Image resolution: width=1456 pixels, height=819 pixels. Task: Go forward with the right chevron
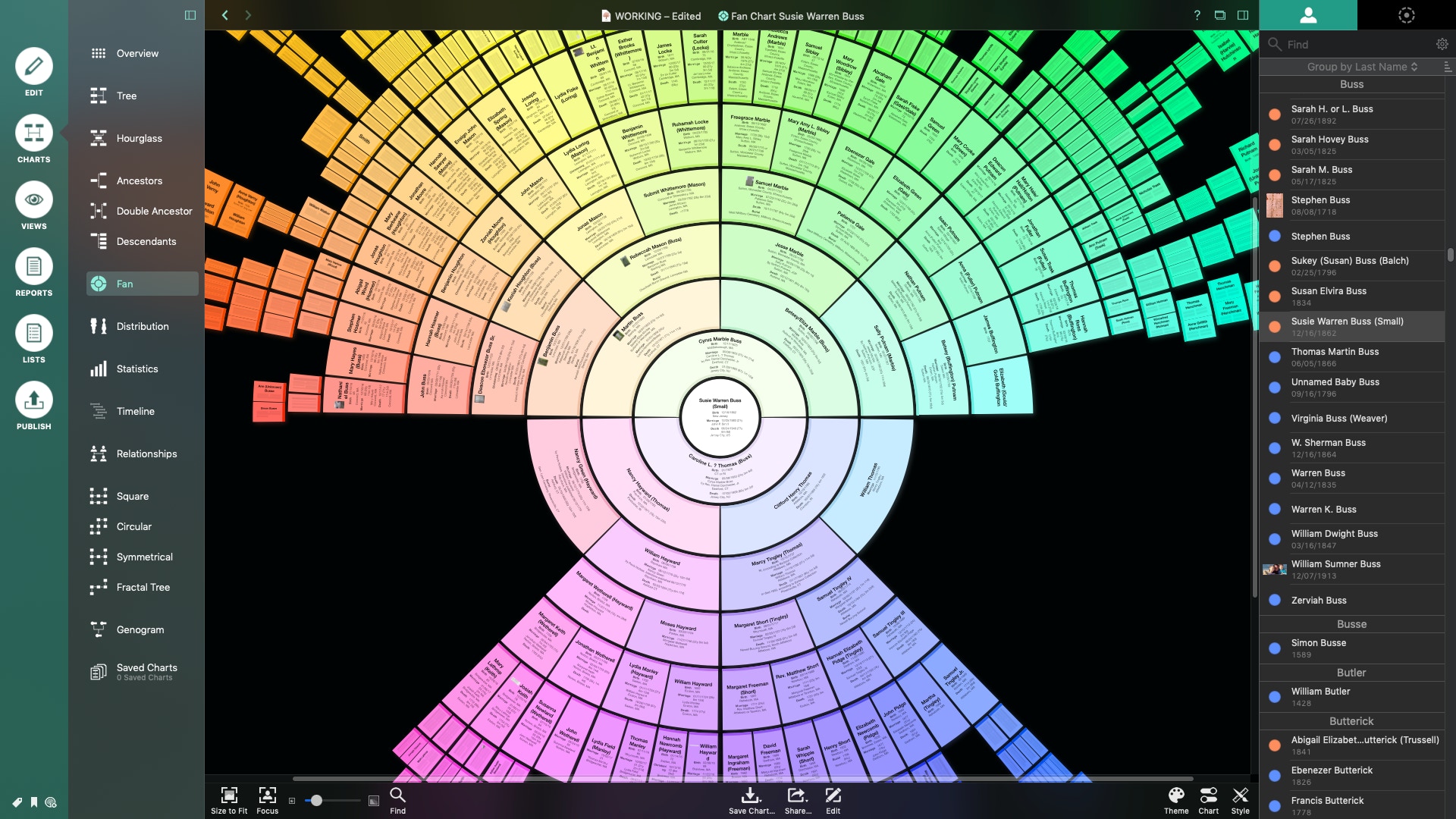pos(248,15)
